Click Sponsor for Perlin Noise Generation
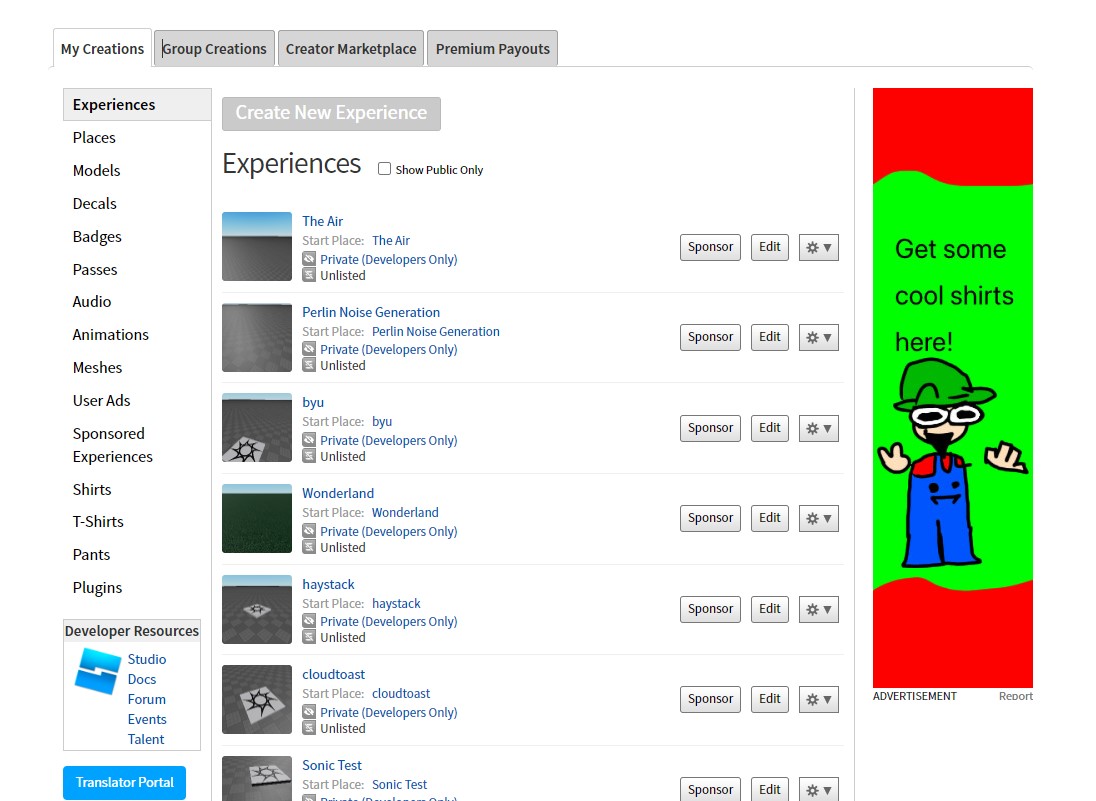This screenshot has width=1096, height=801. (x=710, y=338)
